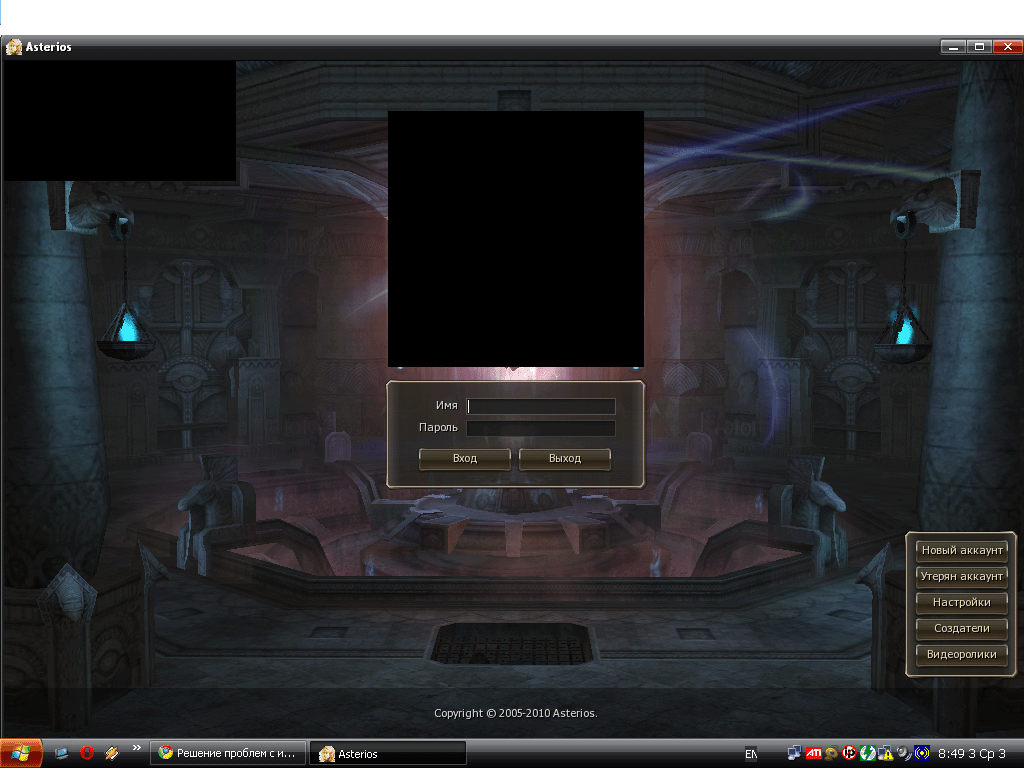Click the Имя (username) input field
This screenshot has width=1024, height=768.
coord(541,406)
